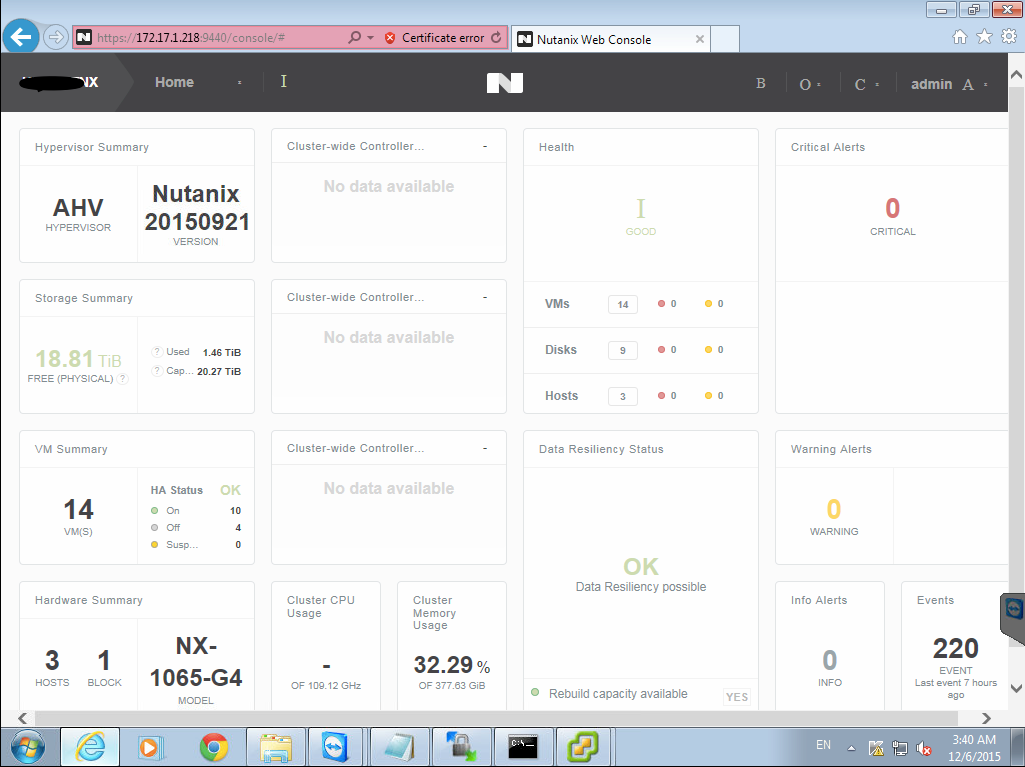Click the Rebuild capacity YES indicator

coord(737,697)
